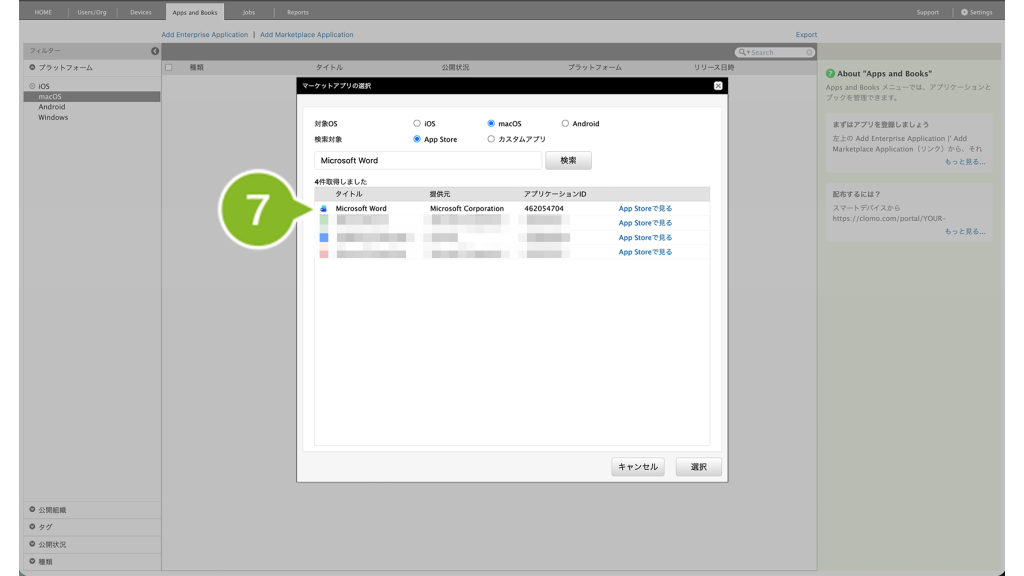Select Windows in the platform filter
The image size is (1024, 576).
53,118
